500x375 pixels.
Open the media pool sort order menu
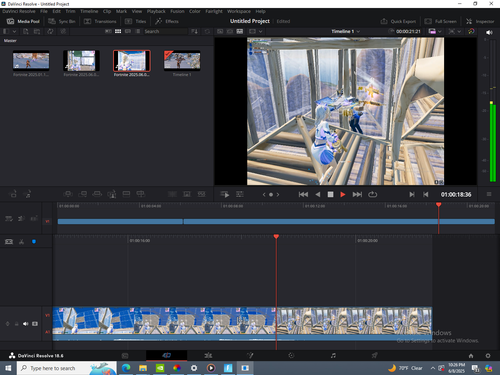195,31
